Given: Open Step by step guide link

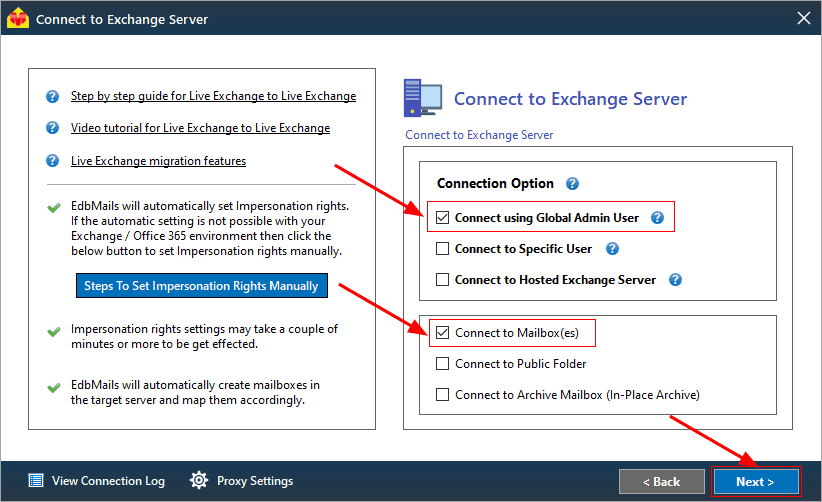Looking at the screenshot, I should point(213,96).
